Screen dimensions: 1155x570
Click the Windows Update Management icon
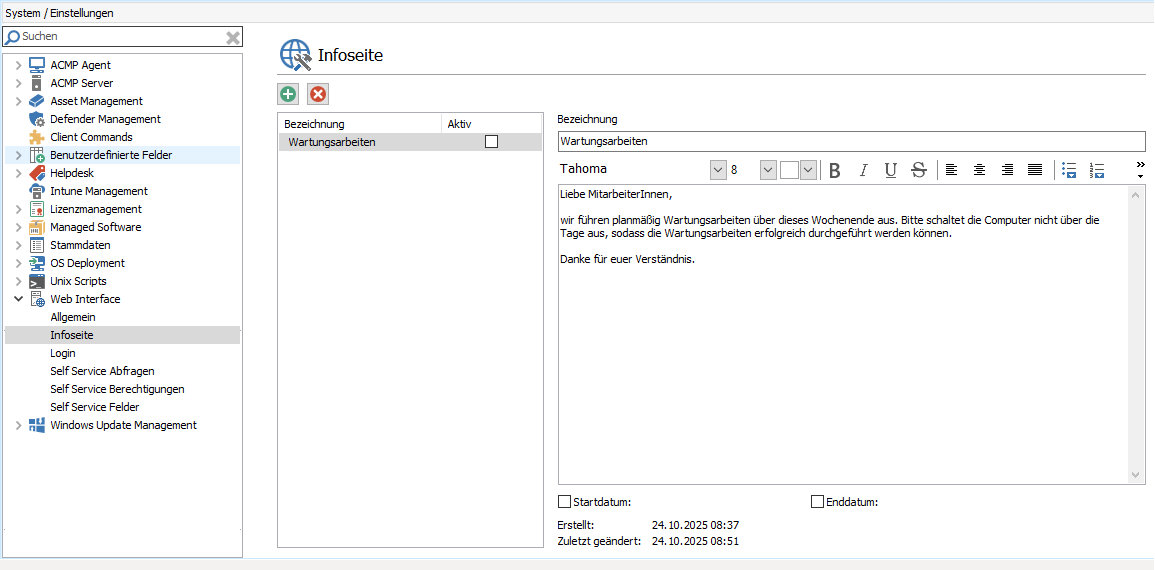[x=37, y=425]
